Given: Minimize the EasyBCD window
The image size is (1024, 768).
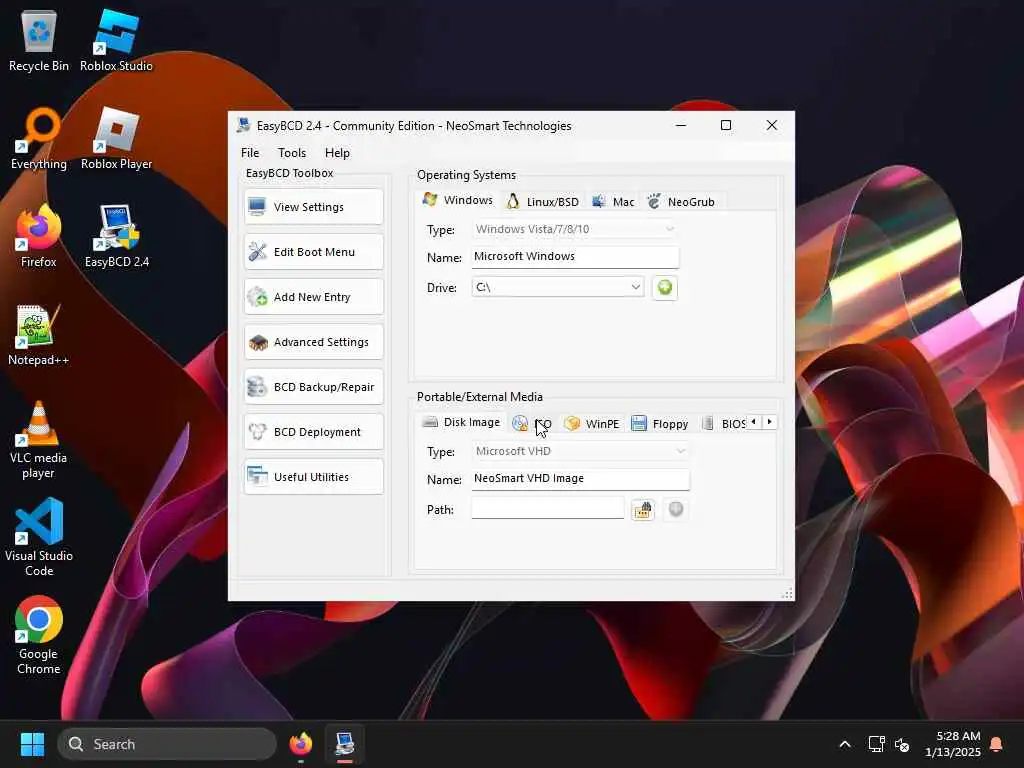Looking at the screenshot, I should [680, 125].
